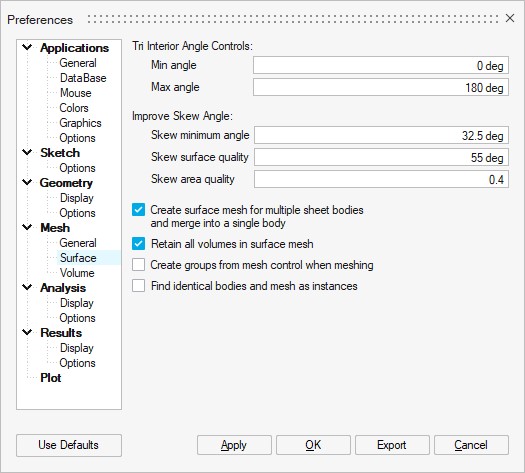
Task: Collapse the Geometry tree section
Action: click(x=27, y=182)
